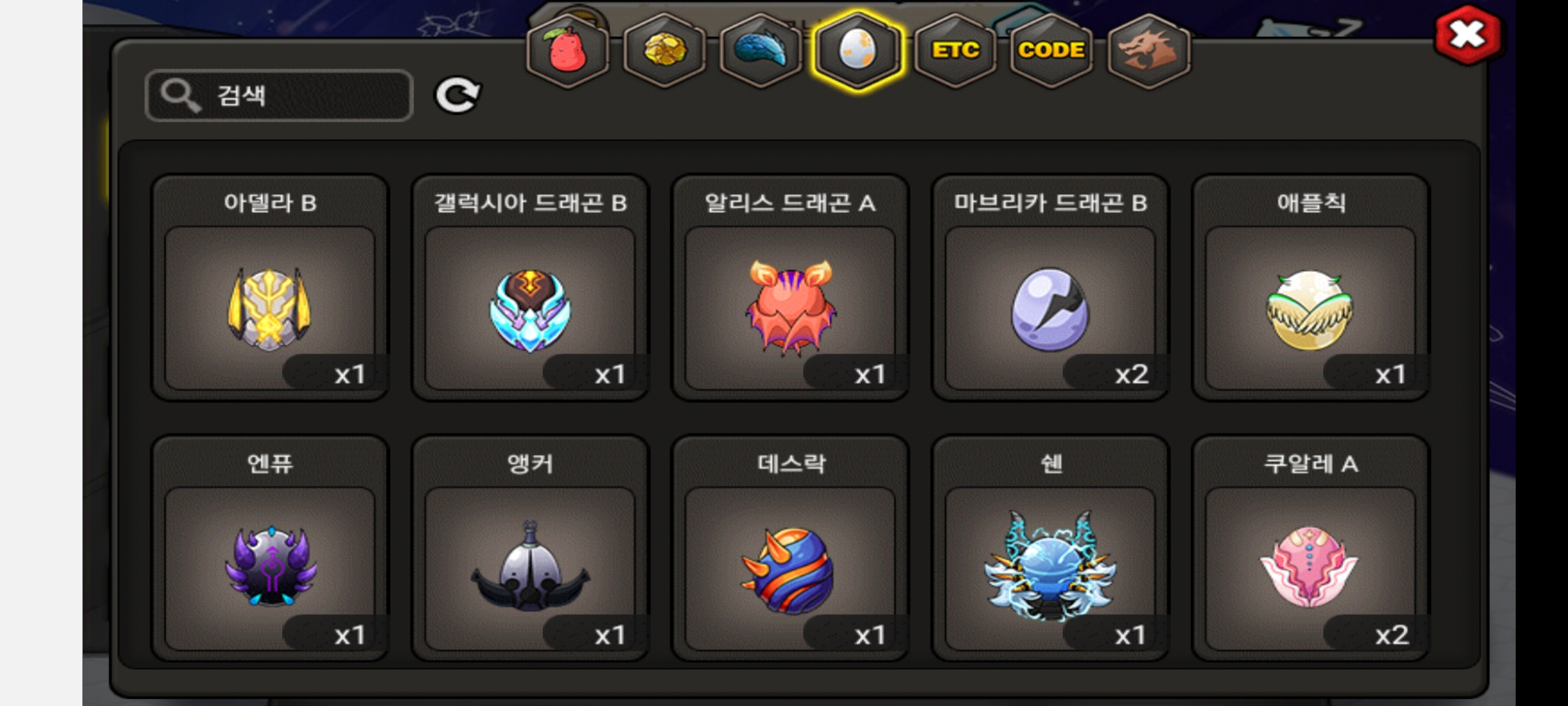The height and width of the screenshot is (706, 1568).
Task: Click the refresh arrow next to search
Action: (x=458, y=95)
